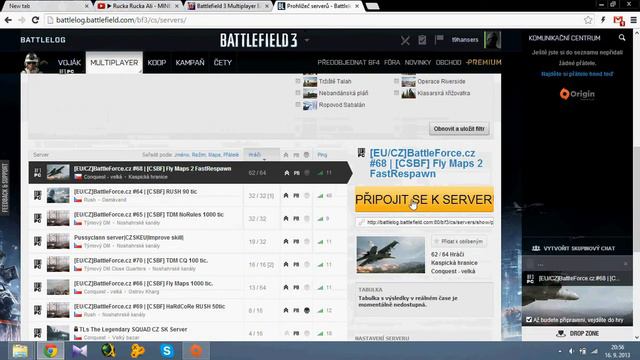Click the Battlelog logo
Viewport: 640px width, 360px height.
click(43, 40)
